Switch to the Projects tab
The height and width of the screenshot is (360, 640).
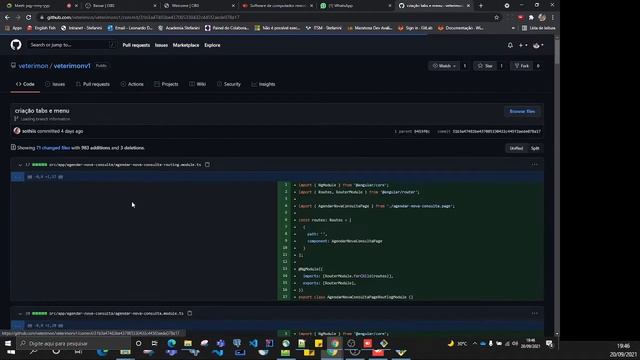(166, 84)
